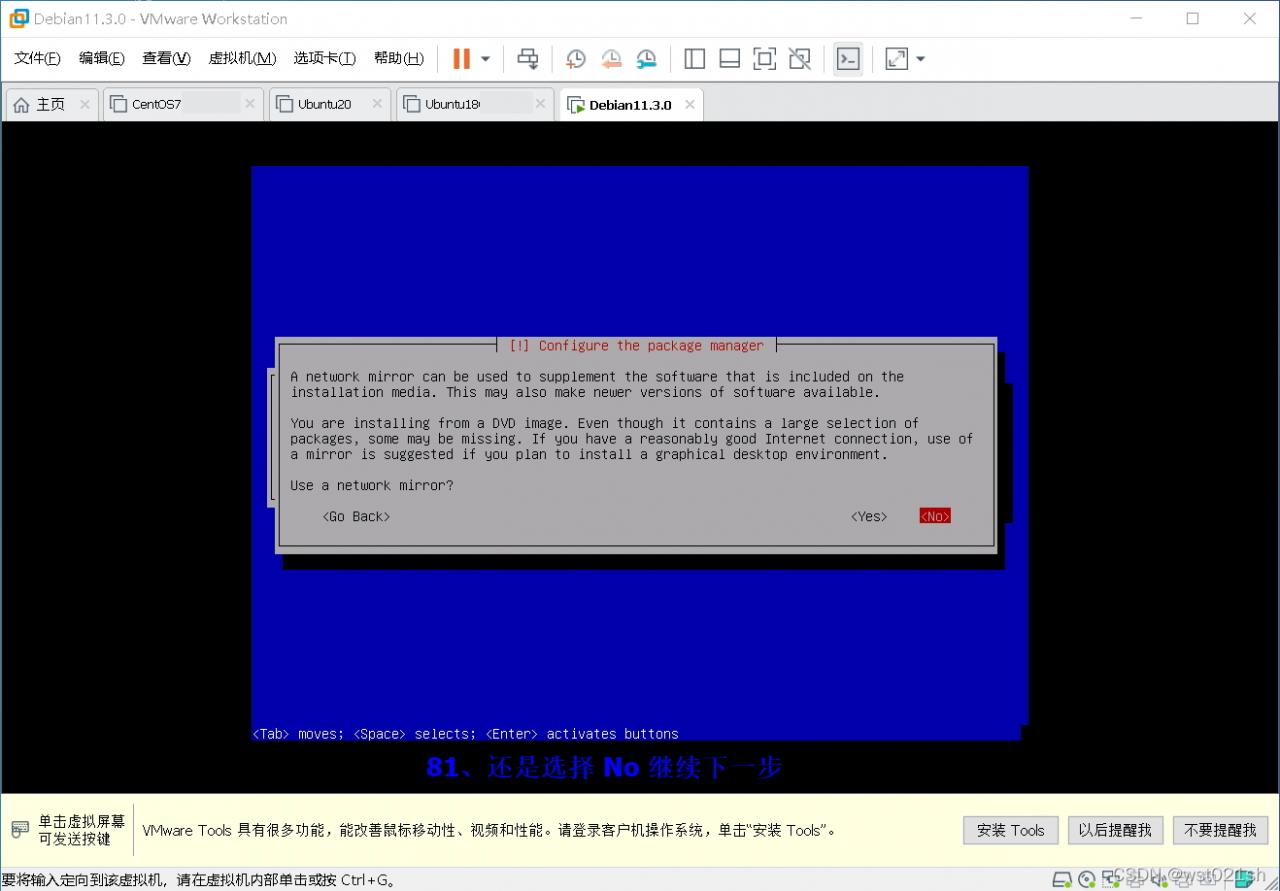
Task: Click the 以后提醒我 button
Action: (1115, 830)
